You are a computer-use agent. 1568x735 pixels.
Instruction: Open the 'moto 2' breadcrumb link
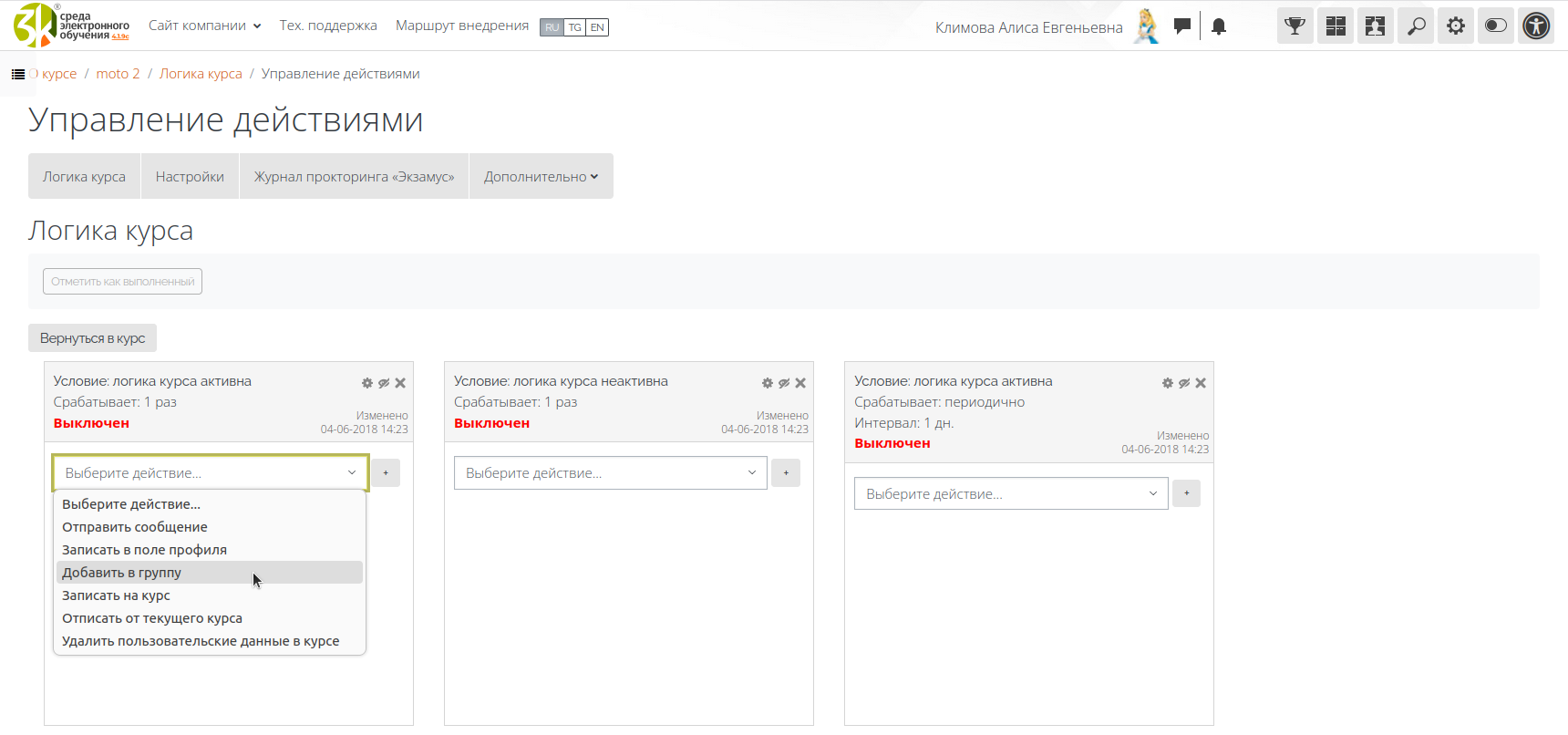(118, 74)
